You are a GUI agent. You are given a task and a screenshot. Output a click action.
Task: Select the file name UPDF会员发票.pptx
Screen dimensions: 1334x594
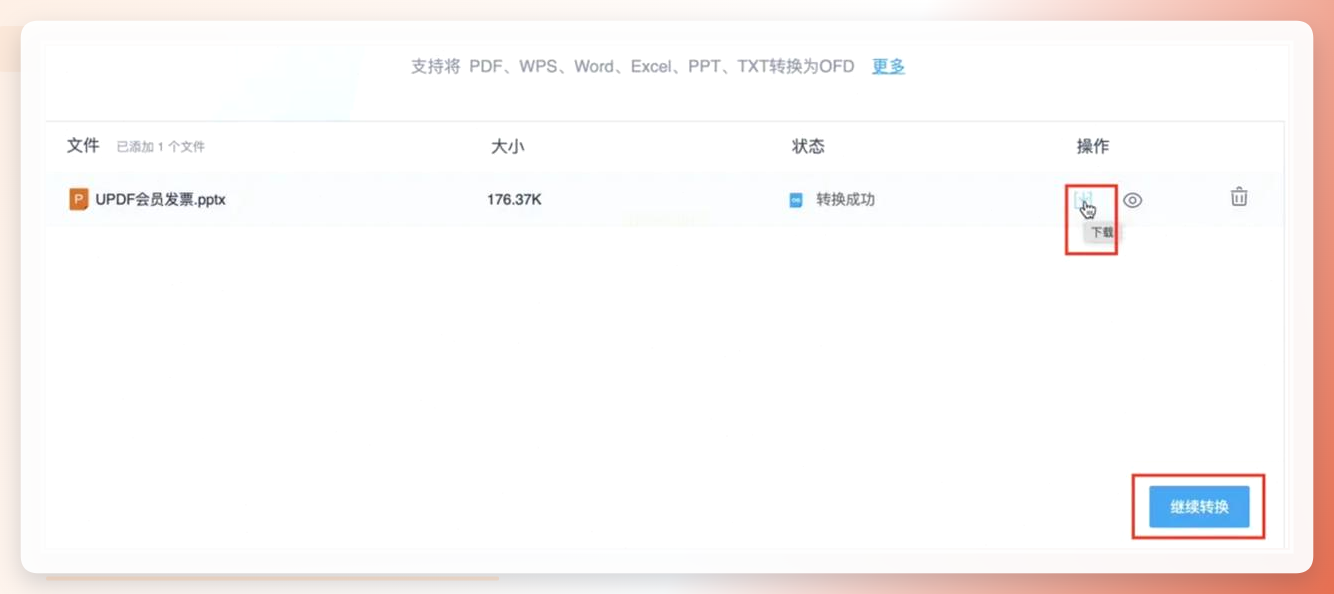160,200
